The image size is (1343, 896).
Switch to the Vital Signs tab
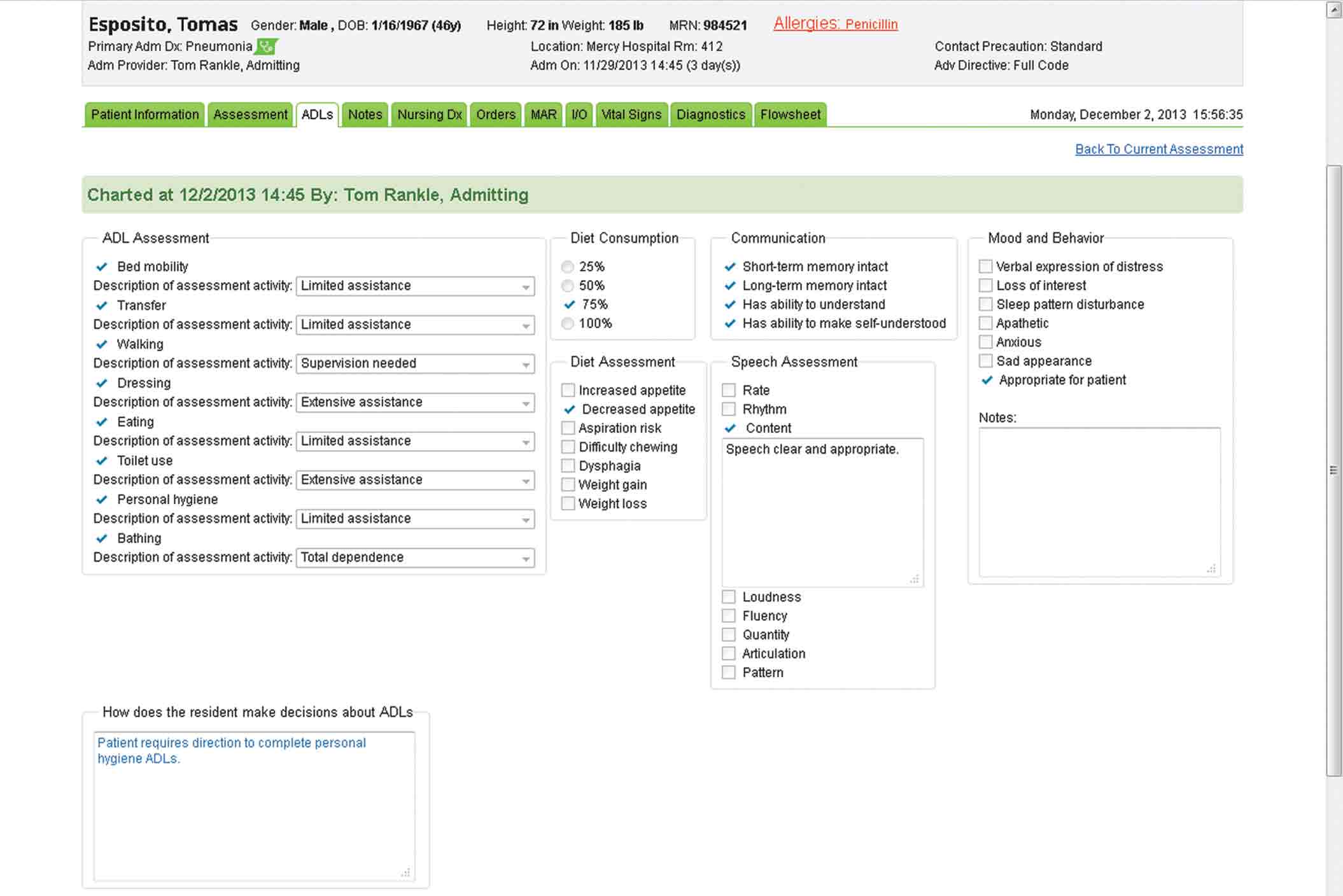point(631,115)
